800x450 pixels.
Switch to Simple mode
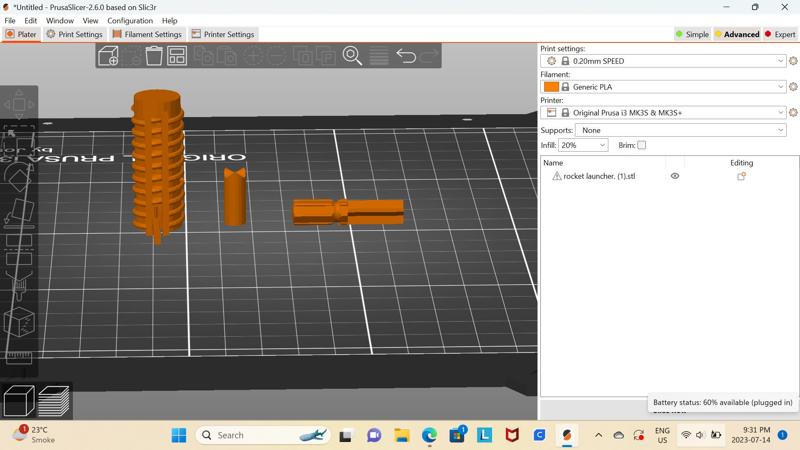point(692,34)
